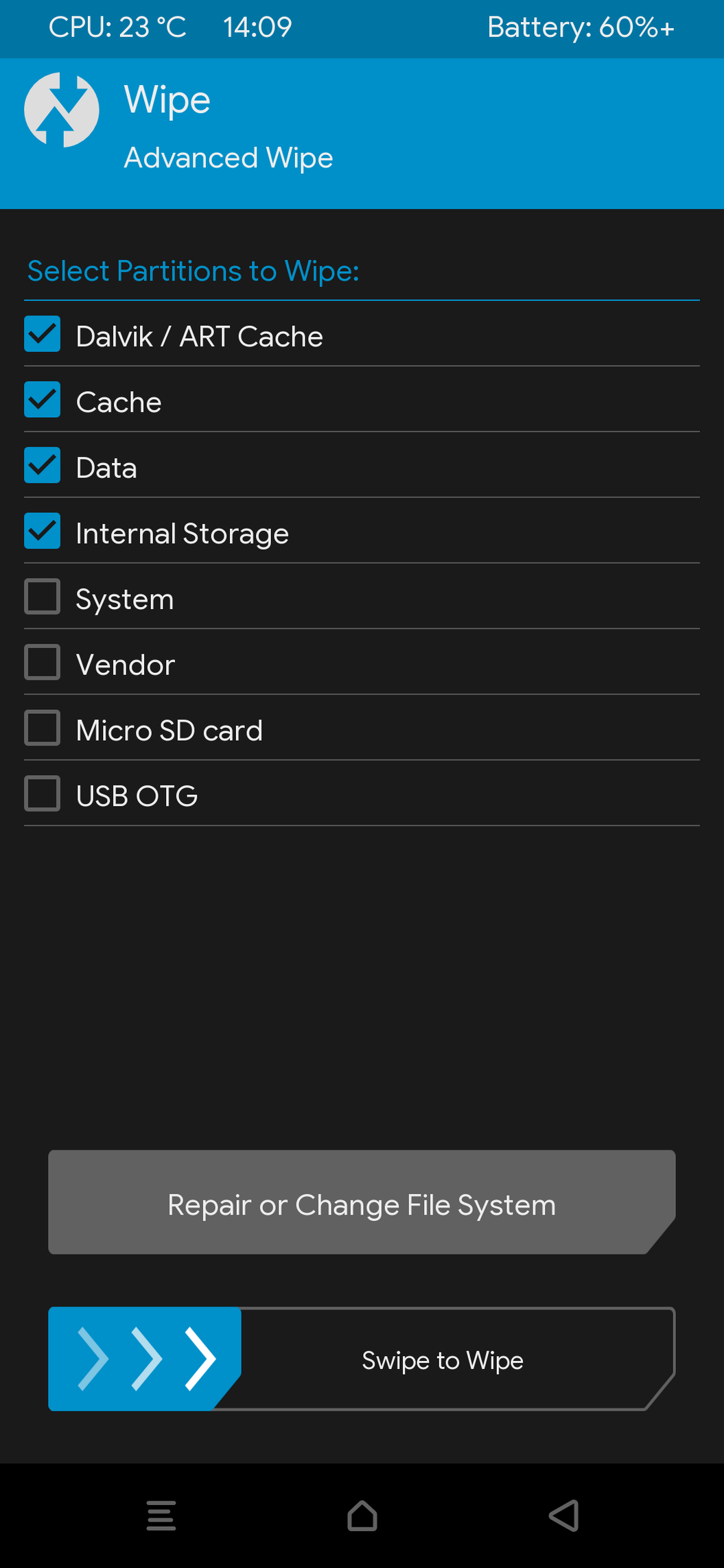Viewport: 724px width, 1568px height.
Task: Tap the Wipe page title
Action: pyautogui.click(x=167, y=100)
